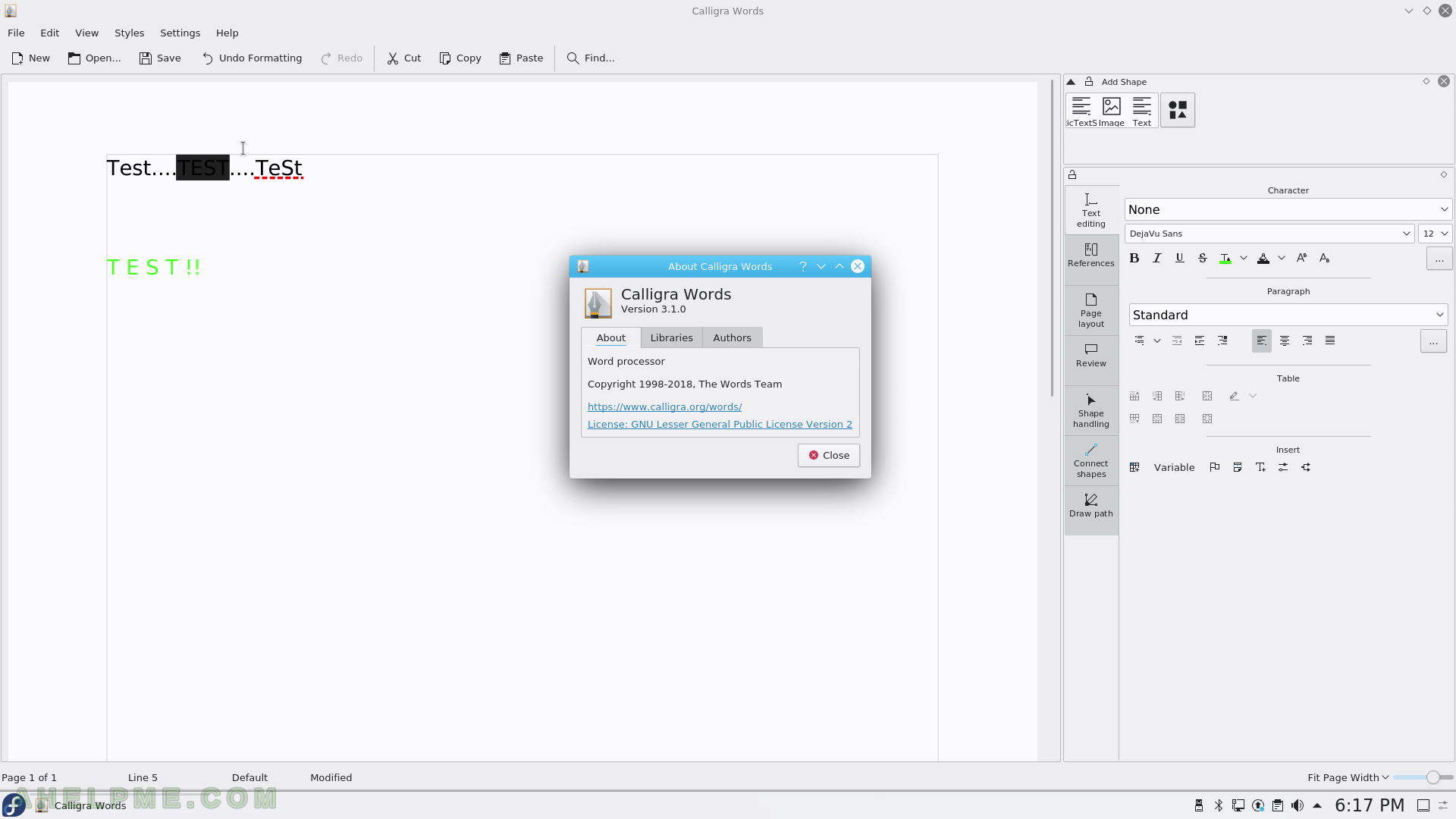Set paragraph alignment to justified
This screenshot has height=819, width=1456.
(1330, 340)
